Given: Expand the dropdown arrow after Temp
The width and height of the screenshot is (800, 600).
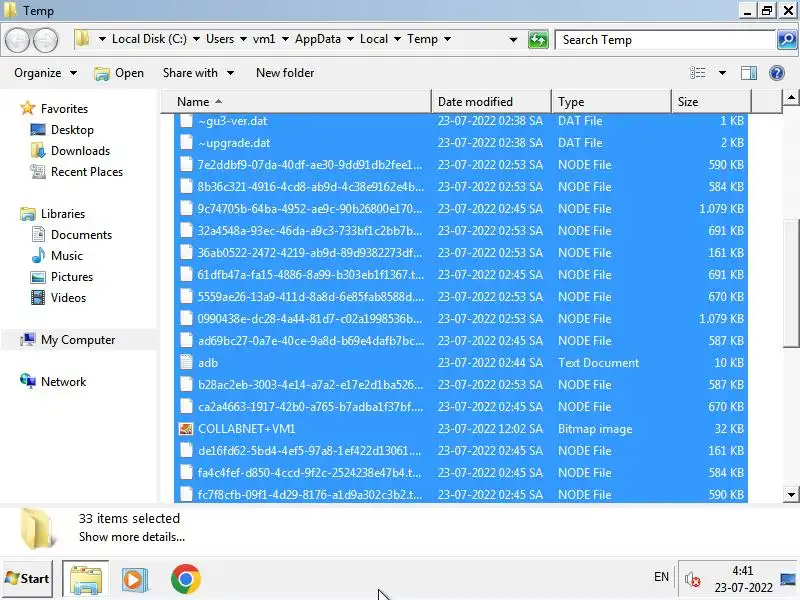Looking at the screenshot, I should [x=447, y=39].
